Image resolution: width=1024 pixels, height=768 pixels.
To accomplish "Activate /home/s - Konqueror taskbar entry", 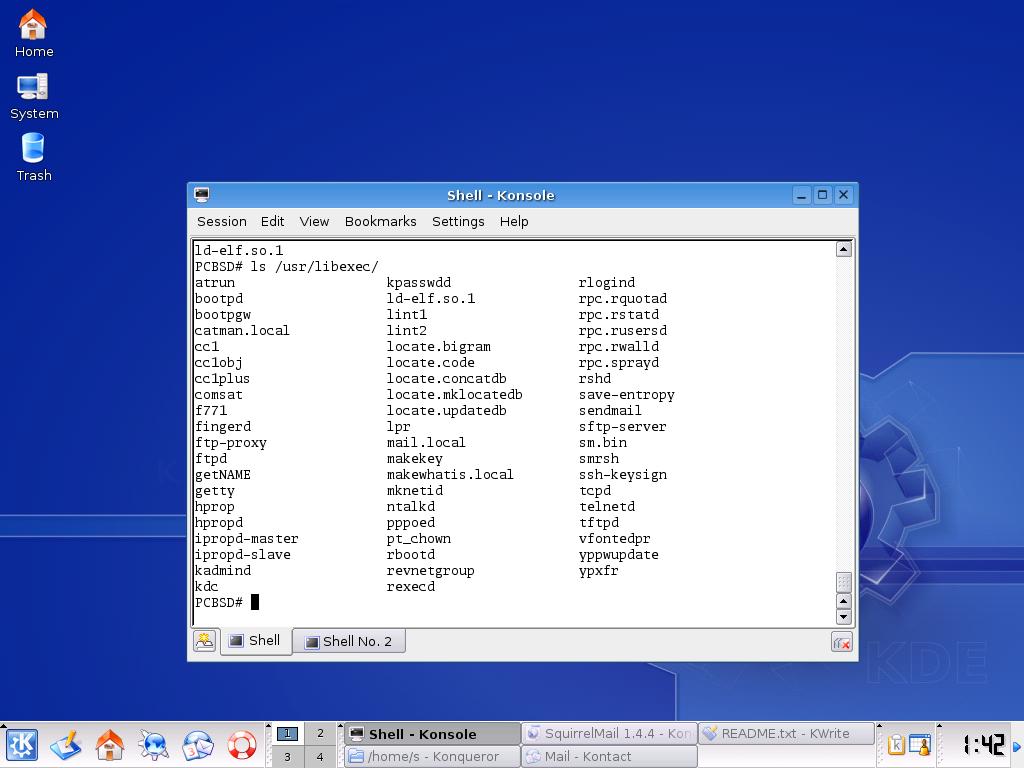I will [432, 756].
